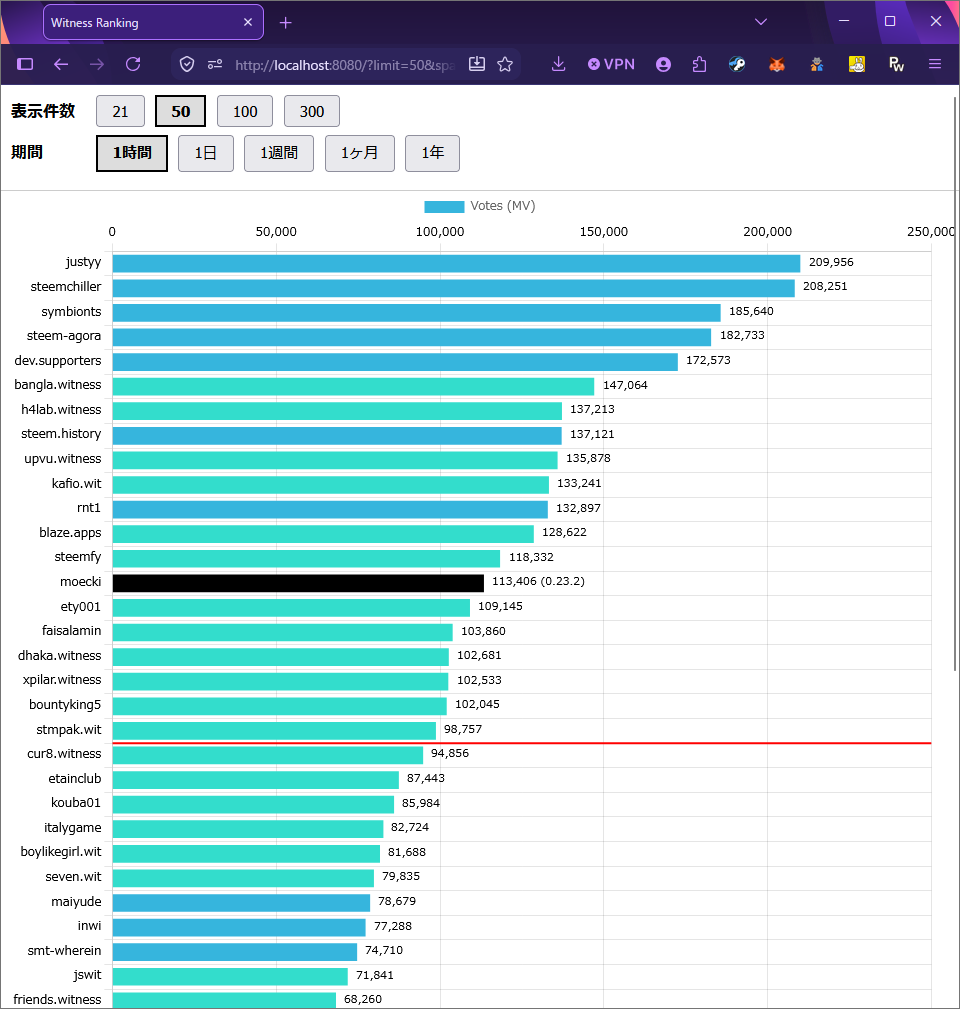Screen dimensions: 960x1009
Task: Click the shield tracking protection icon
Action: pyautogui.click(x=187, y=64)
